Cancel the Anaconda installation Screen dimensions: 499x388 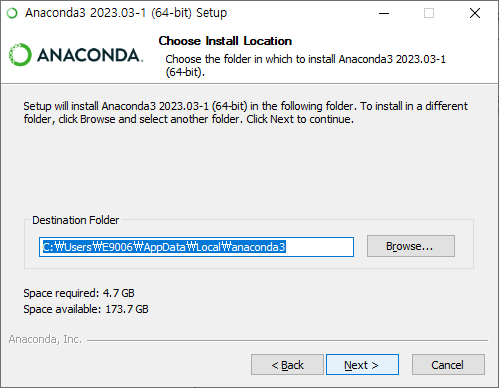click(x=448, y=365)
